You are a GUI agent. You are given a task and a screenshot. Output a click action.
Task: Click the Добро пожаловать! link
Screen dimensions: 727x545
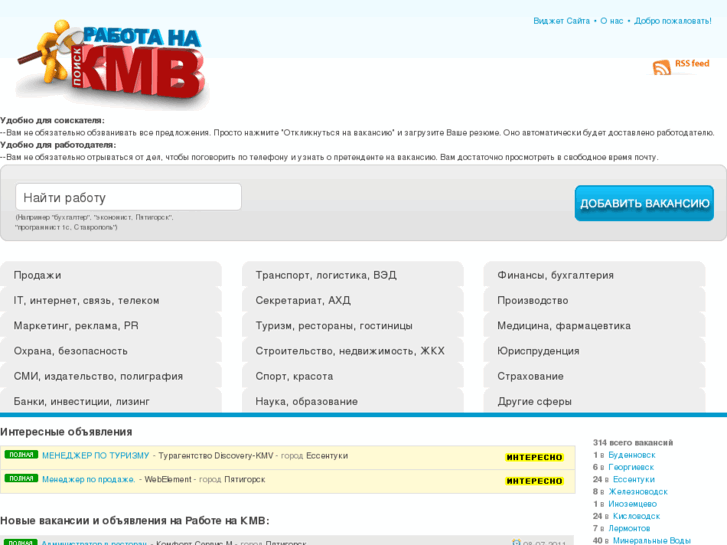pyautogui.click(x=673, y=21)
